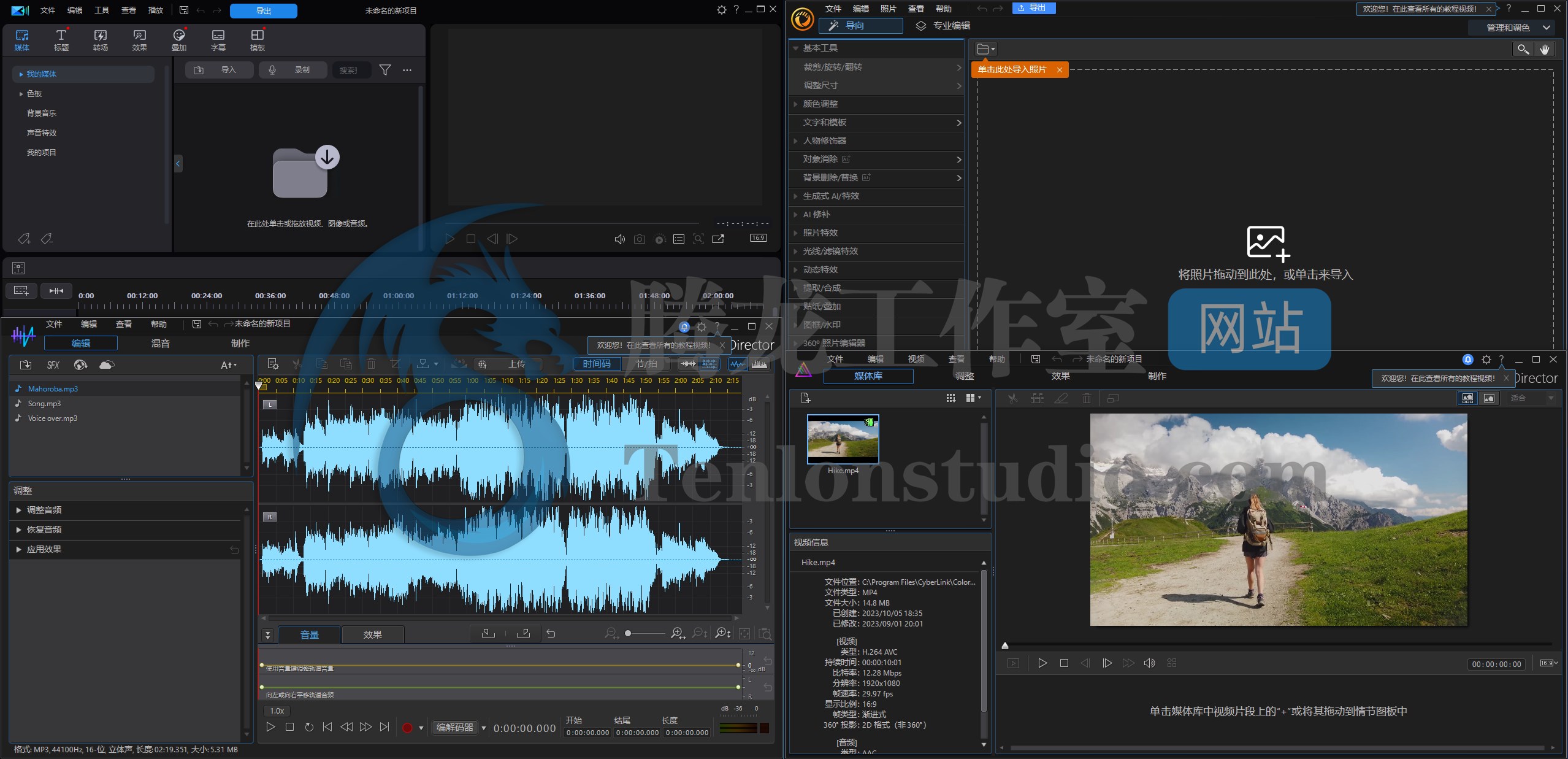Click the 搜索 field in PowerDirector
Viewport: 1568px width, 759px height.
[x=352, y=70]
